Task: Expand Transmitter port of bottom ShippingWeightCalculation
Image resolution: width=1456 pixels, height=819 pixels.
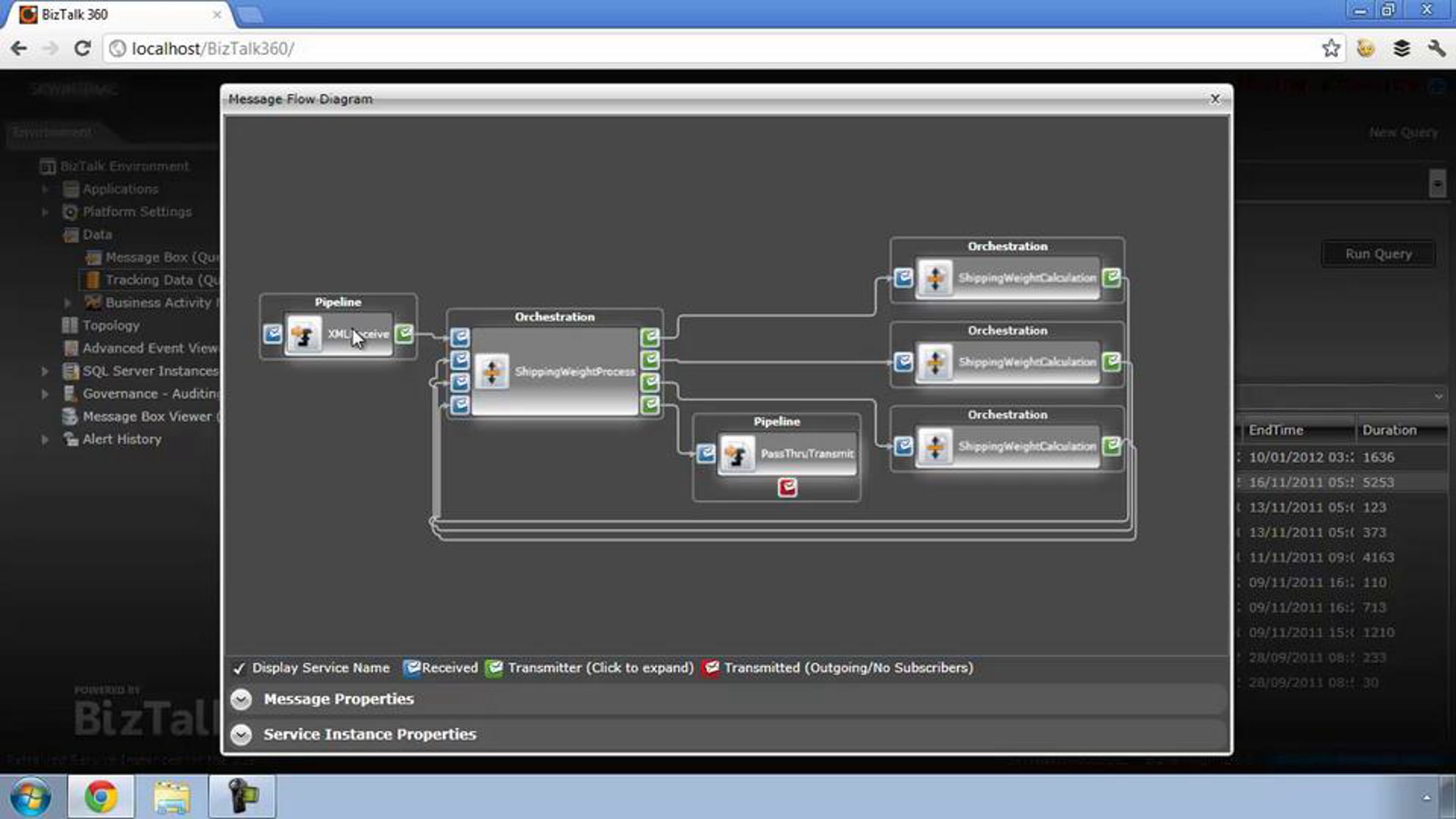Action: tap(1111, 447)
